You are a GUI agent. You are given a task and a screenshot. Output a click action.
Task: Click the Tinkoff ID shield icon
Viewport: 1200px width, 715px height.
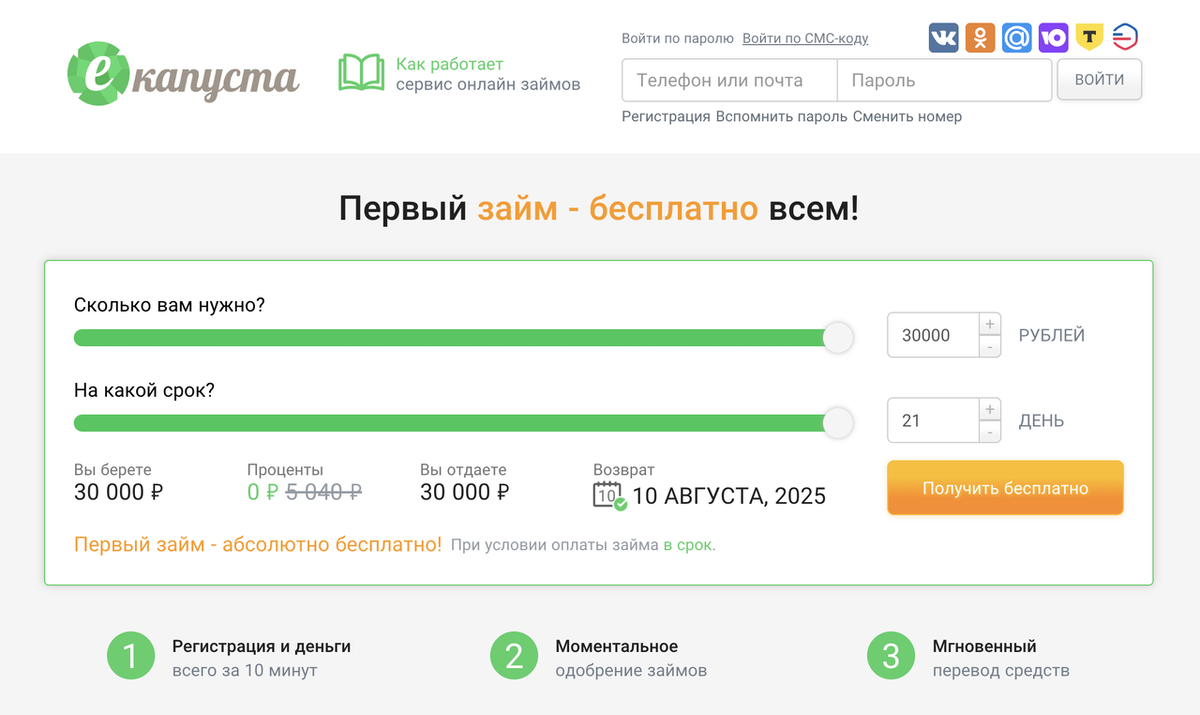[1090, 37]
